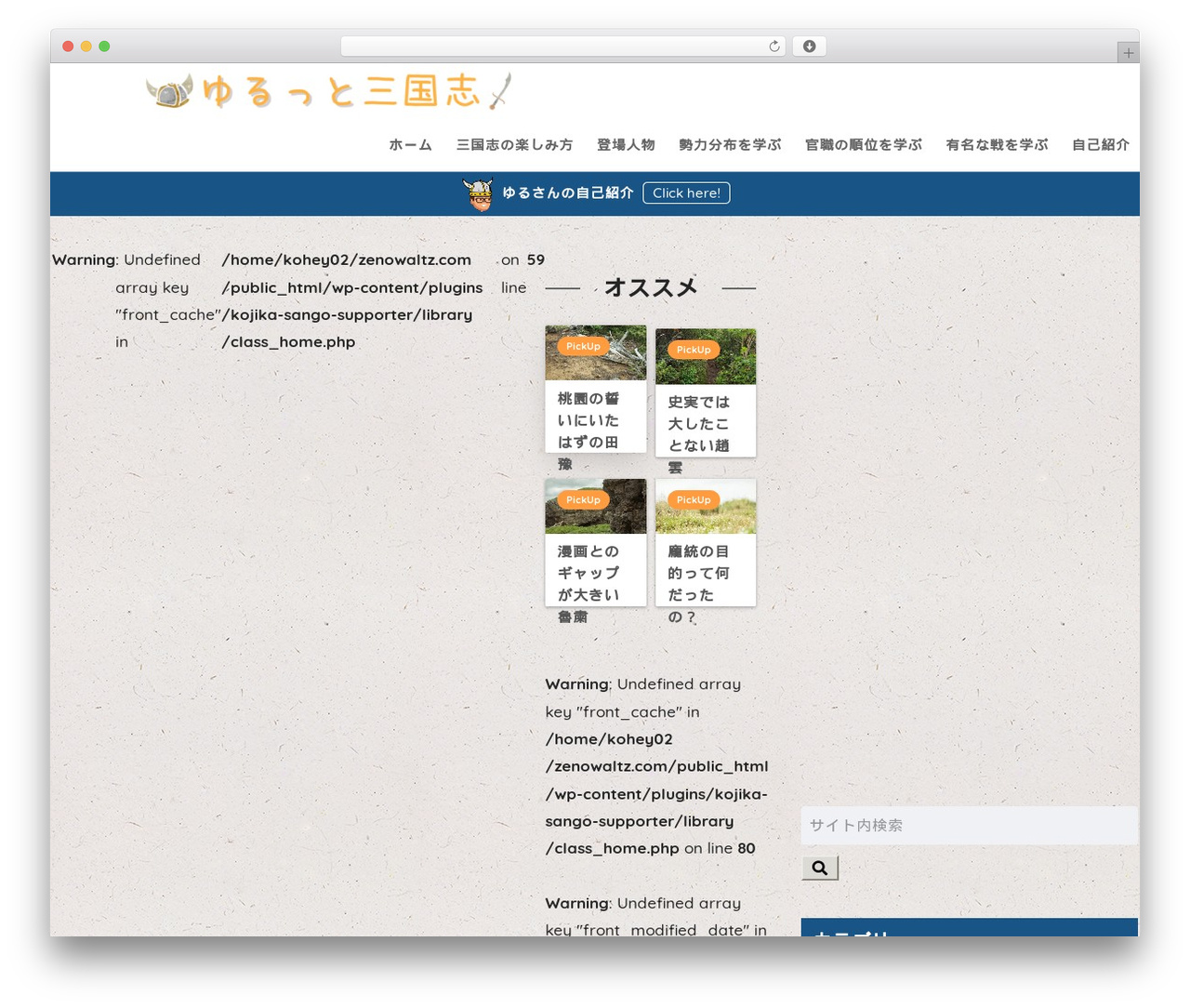The image size is (1190, 1008).
Task: Open the 自己紹介 menu item
Action: pyautogui.click(x=1101, y=145)
